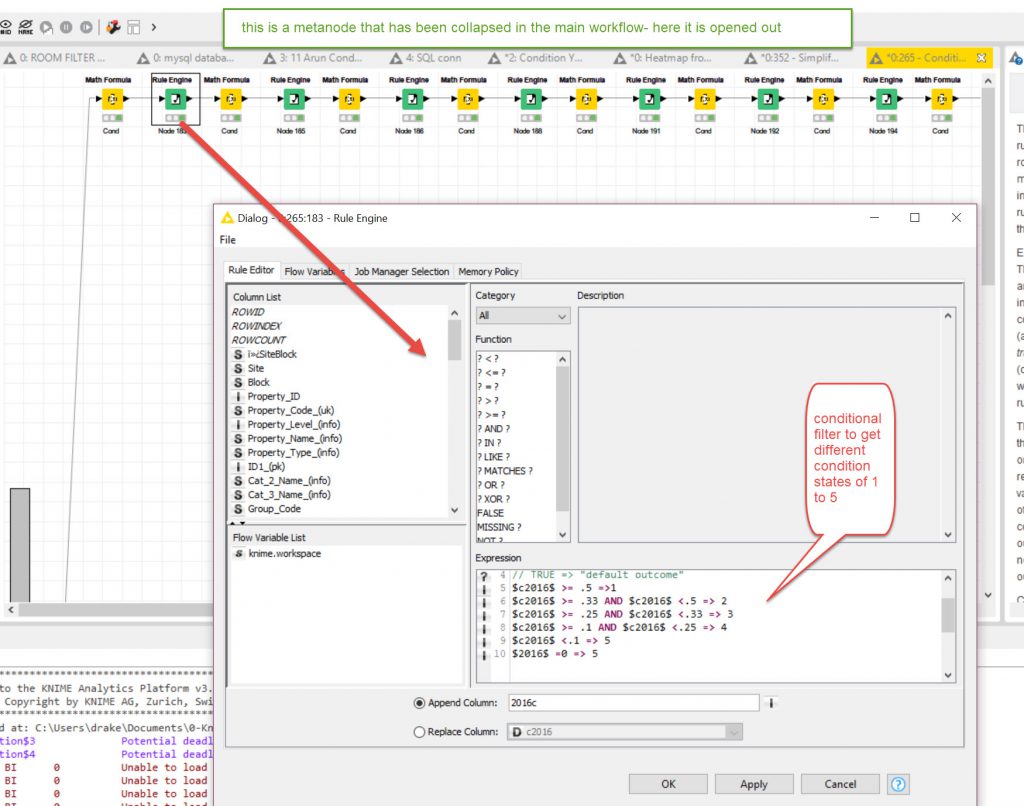Open the Category dropdown set to All
The height and width of the screenshot is (806, 1024).
click(x=522, y=315)
